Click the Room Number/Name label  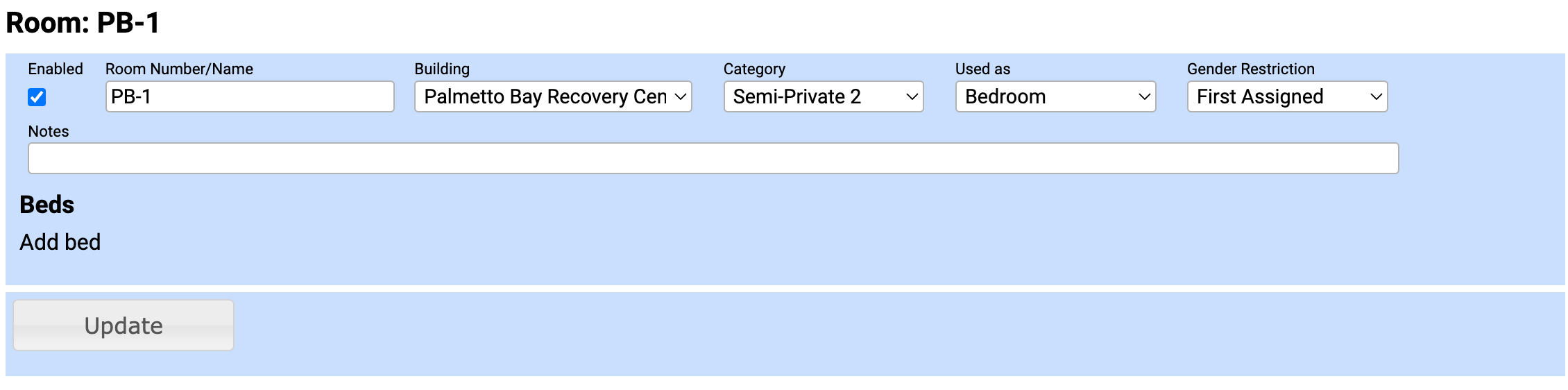pos(179,69)
